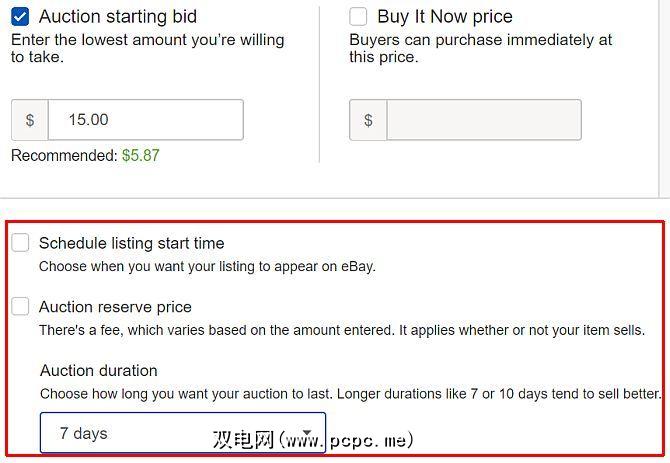Click the reserve price fee notice text
The height and width of the screenshot is (463, 670).
tap(341, 330)
